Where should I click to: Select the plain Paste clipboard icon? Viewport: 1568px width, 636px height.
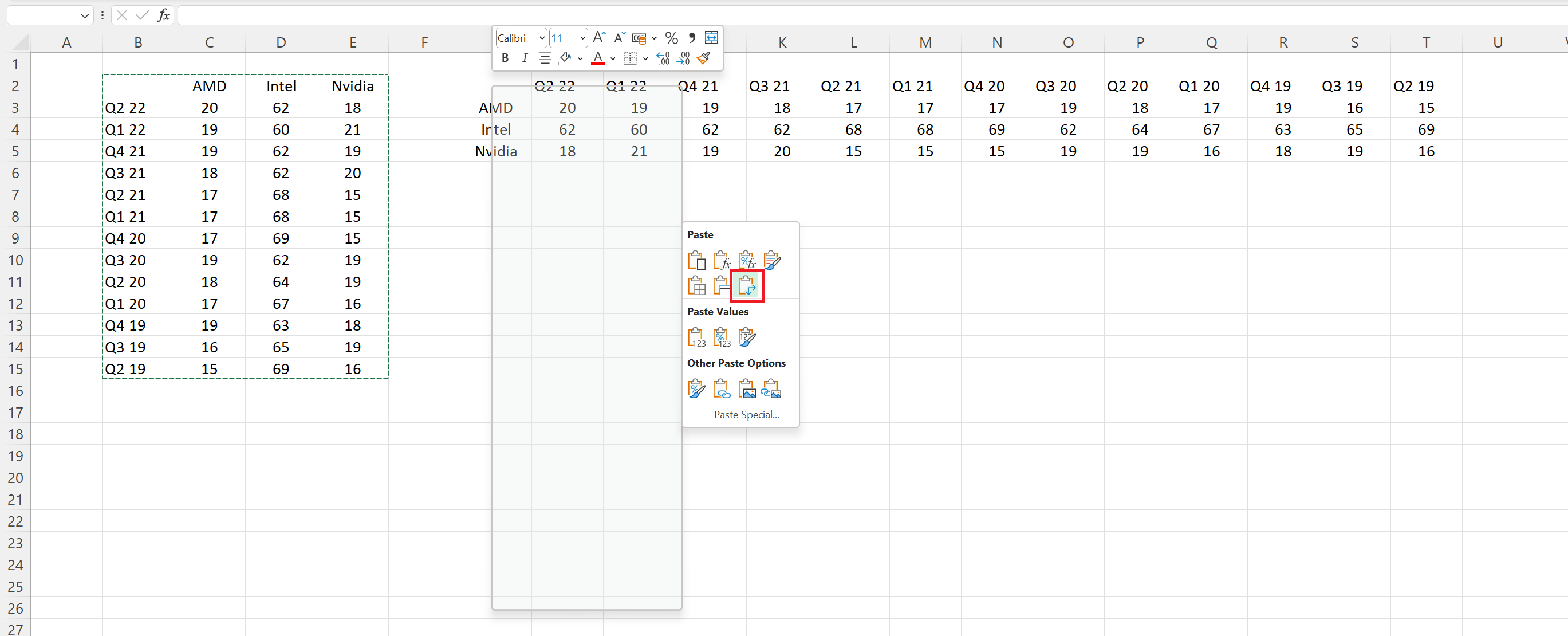696,260
